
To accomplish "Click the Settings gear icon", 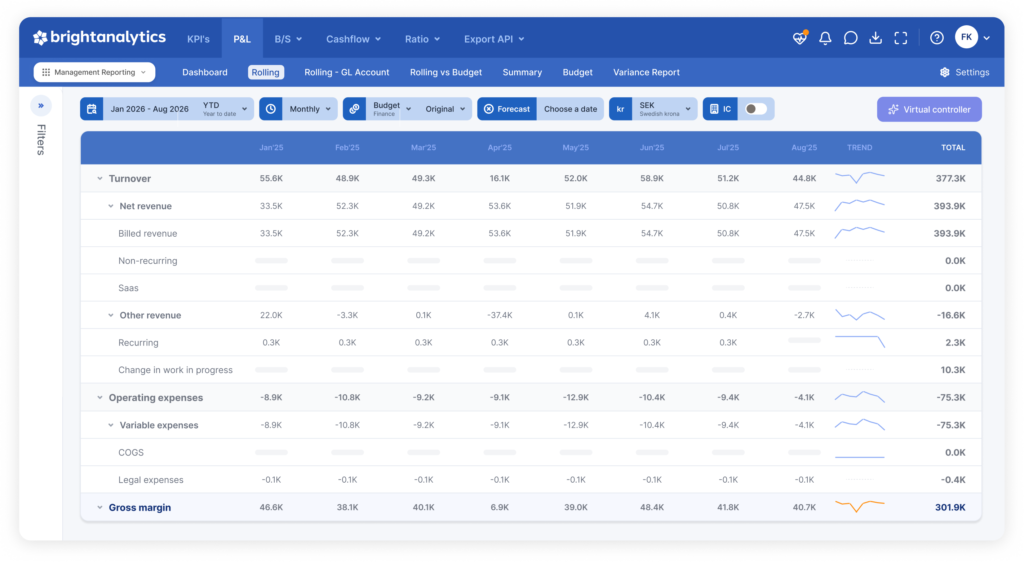I will click(x=944, y=72).
